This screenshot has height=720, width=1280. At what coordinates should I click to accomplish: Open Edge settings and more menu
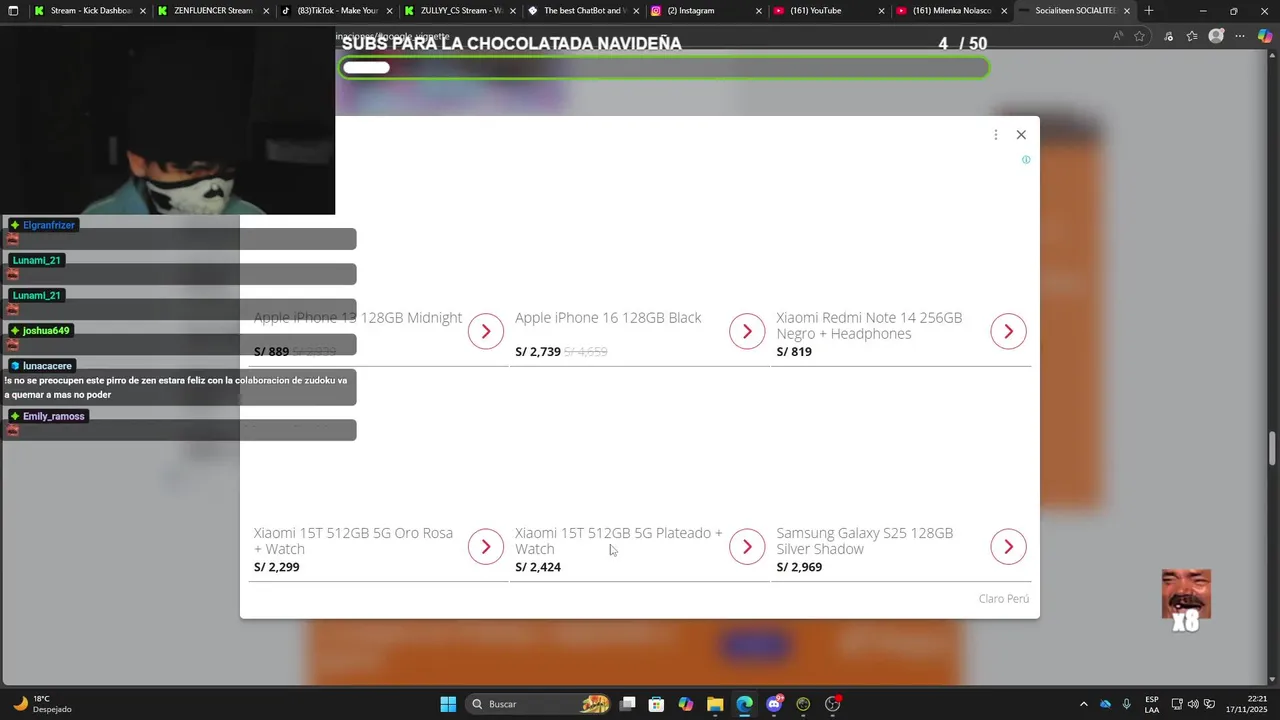pyautogui.click(x=1240, y=36)
